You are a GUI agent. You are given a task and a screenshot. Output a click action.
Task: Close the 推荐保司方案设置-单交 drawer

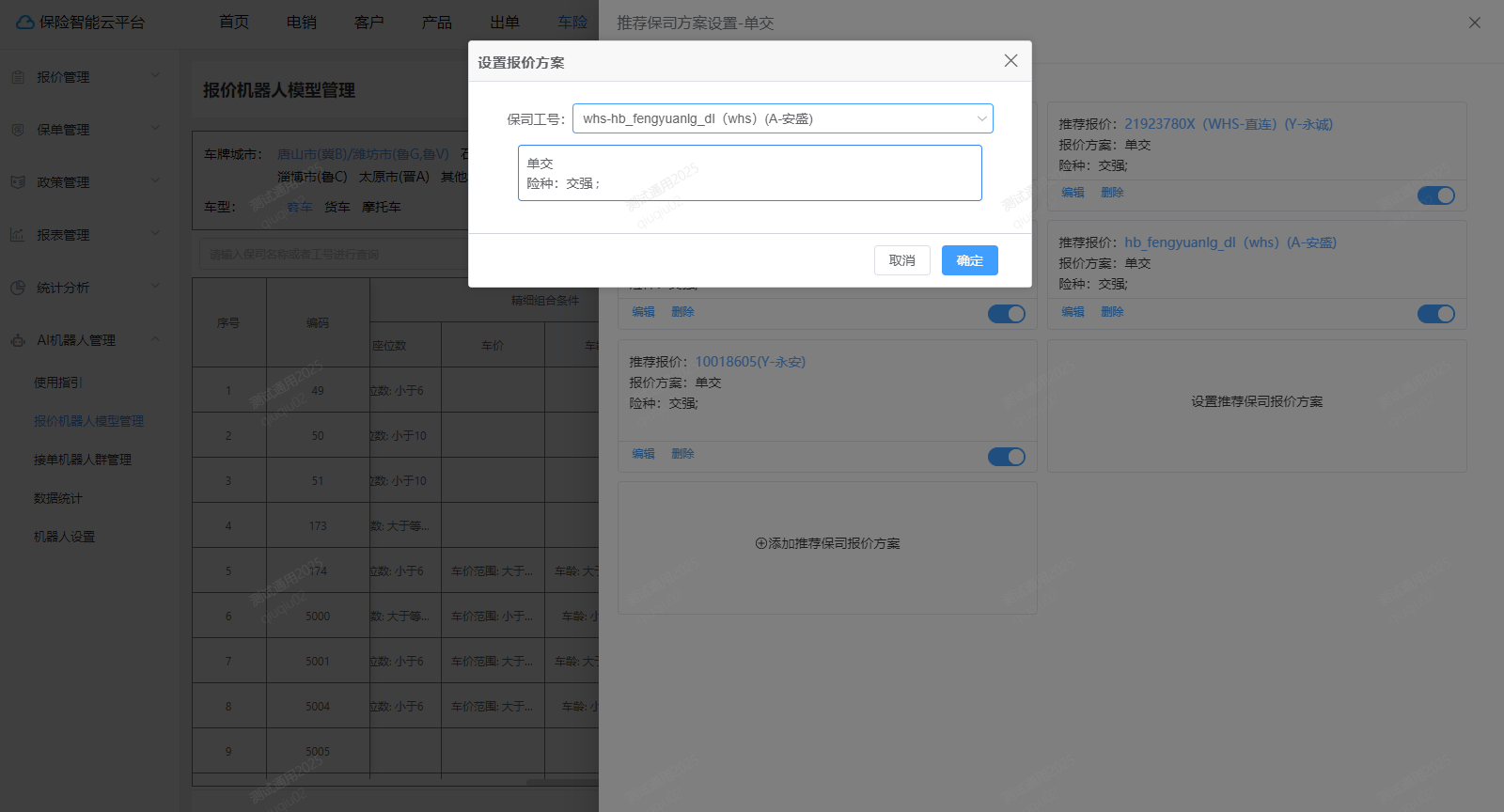[1475, 23]
